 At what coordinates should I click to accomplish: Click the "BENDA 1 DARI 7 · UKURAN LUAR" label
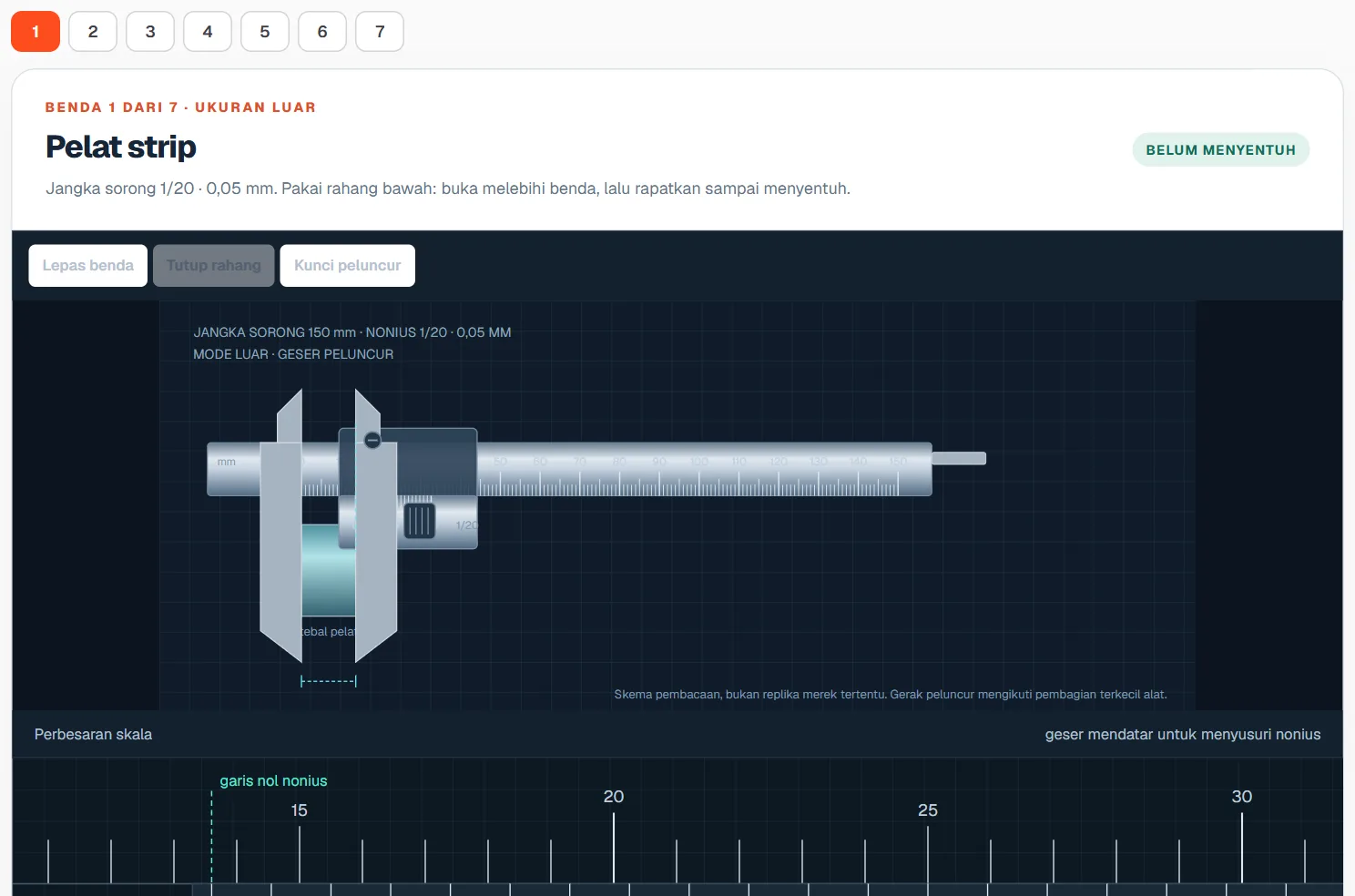(180, 107)
